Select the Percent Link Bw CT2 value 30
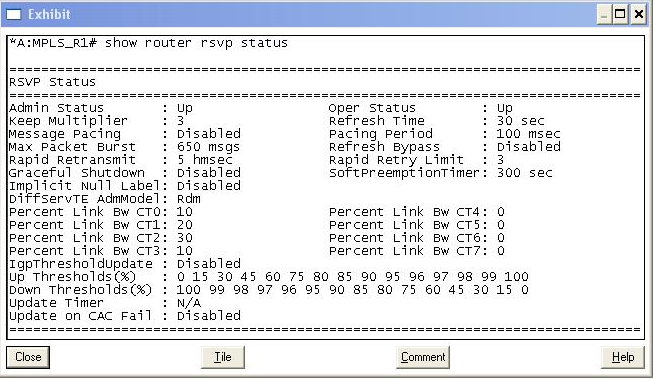The width and height of the screenshot is (653, 379). tap(184, 238)
